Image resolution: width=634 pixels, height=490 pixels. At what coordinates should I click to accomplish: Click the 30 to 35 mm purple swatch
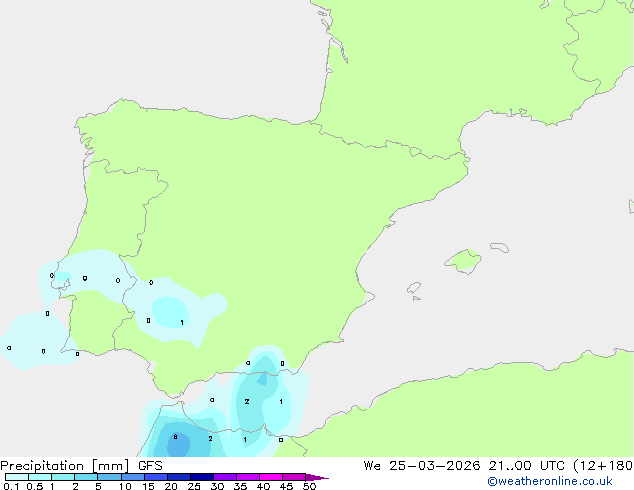point(224,477)
